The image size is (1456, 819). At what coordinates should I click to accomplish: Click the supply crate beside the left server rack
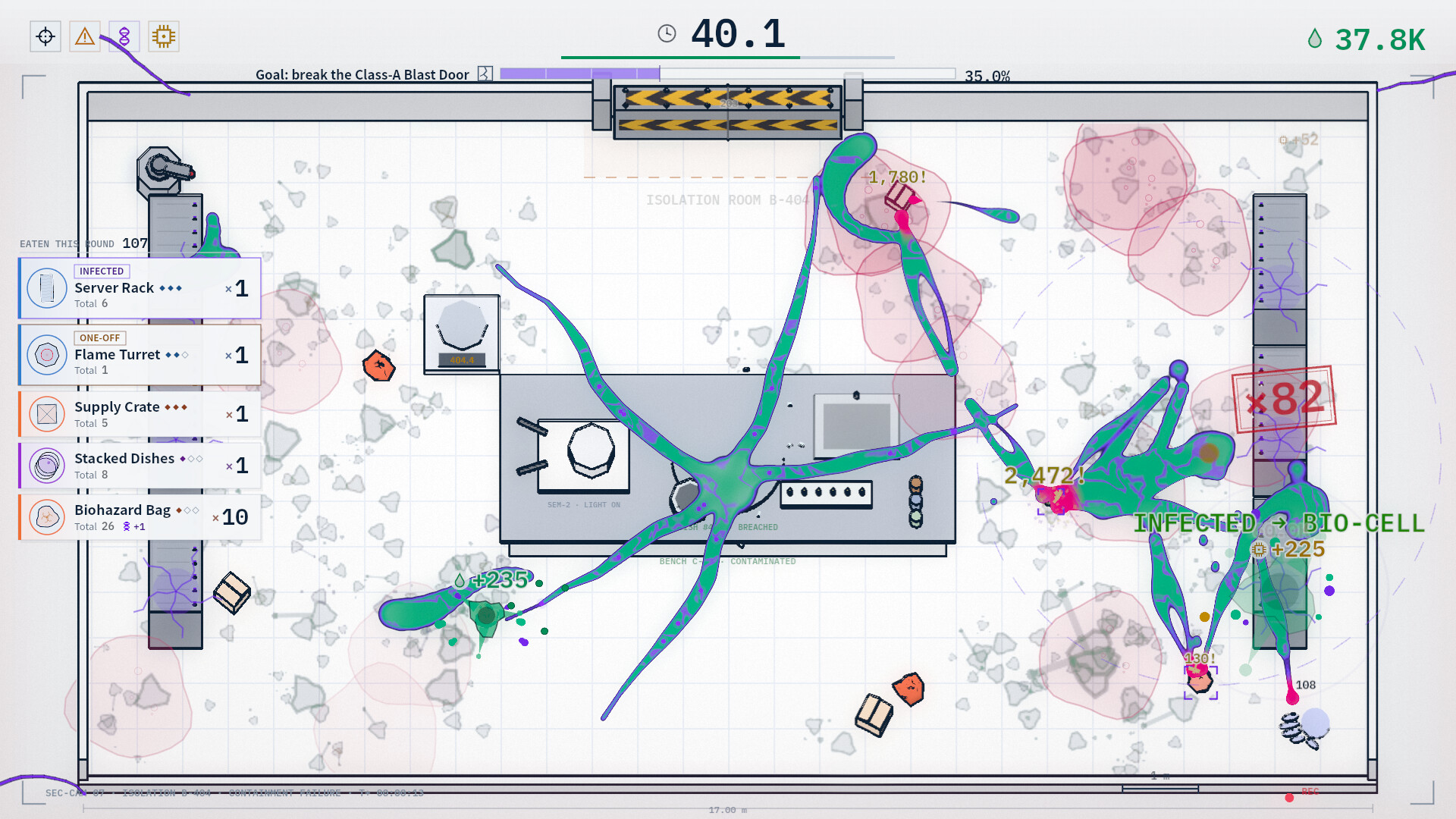pyautogui.click(x=232, y=592)
